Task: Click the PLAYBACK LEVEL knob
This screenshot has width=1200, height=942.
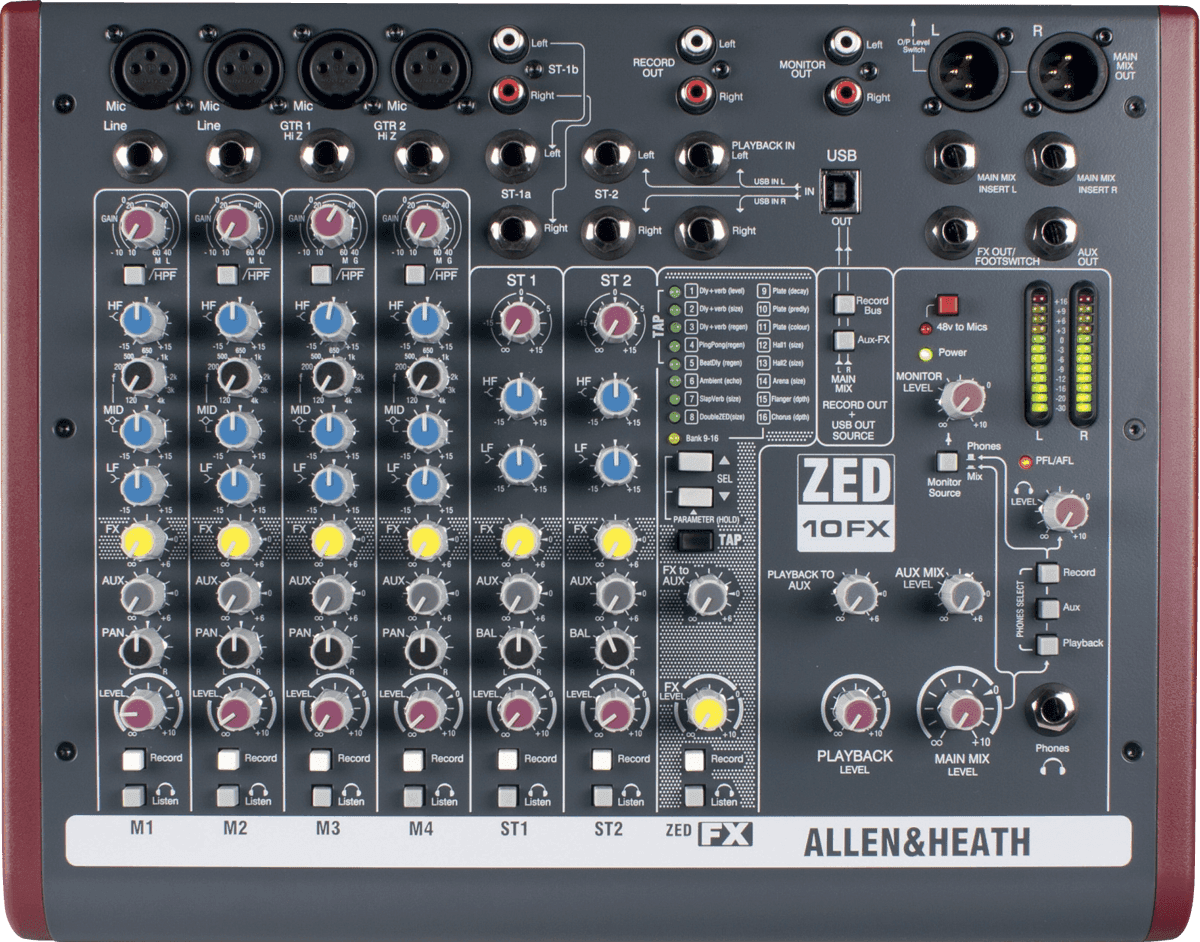Action: point(856,711)
